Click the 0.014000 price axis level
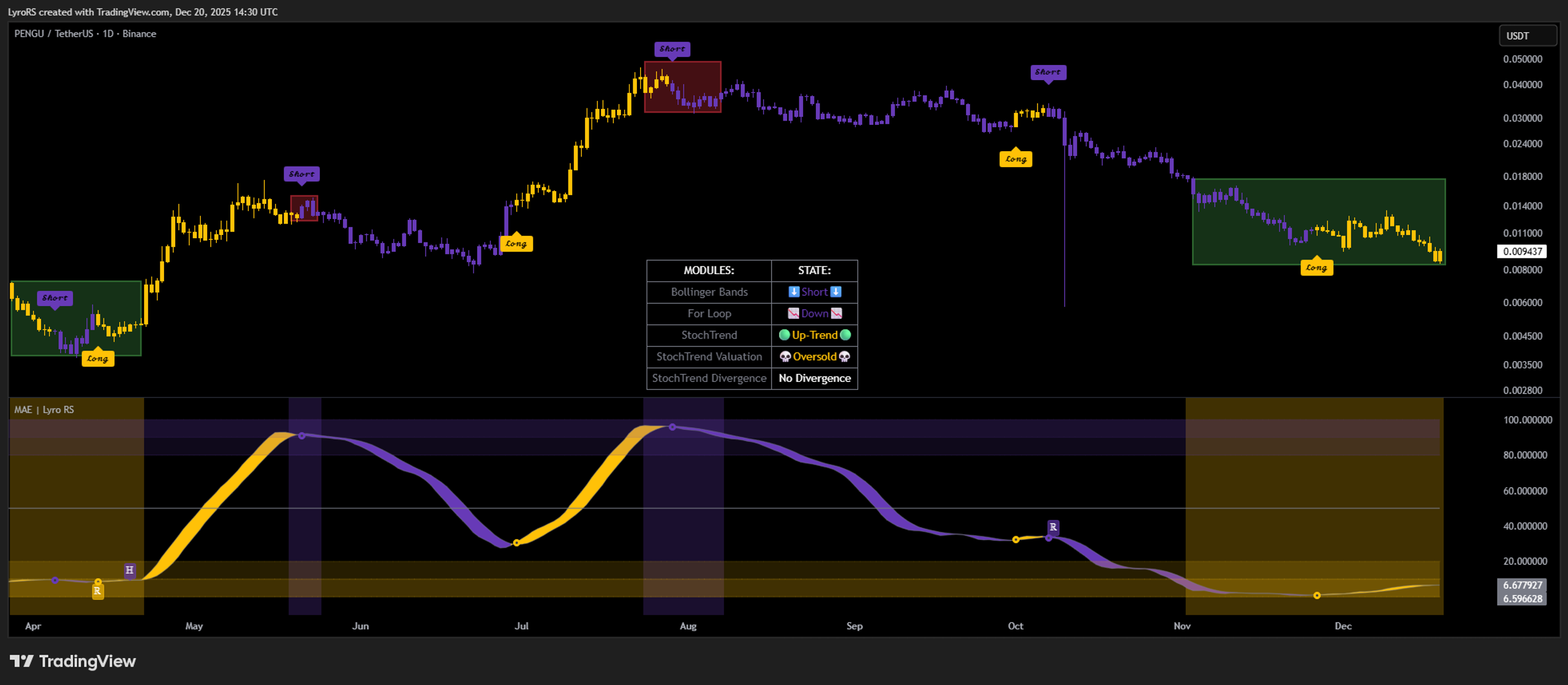 (x=1523, y=206)
